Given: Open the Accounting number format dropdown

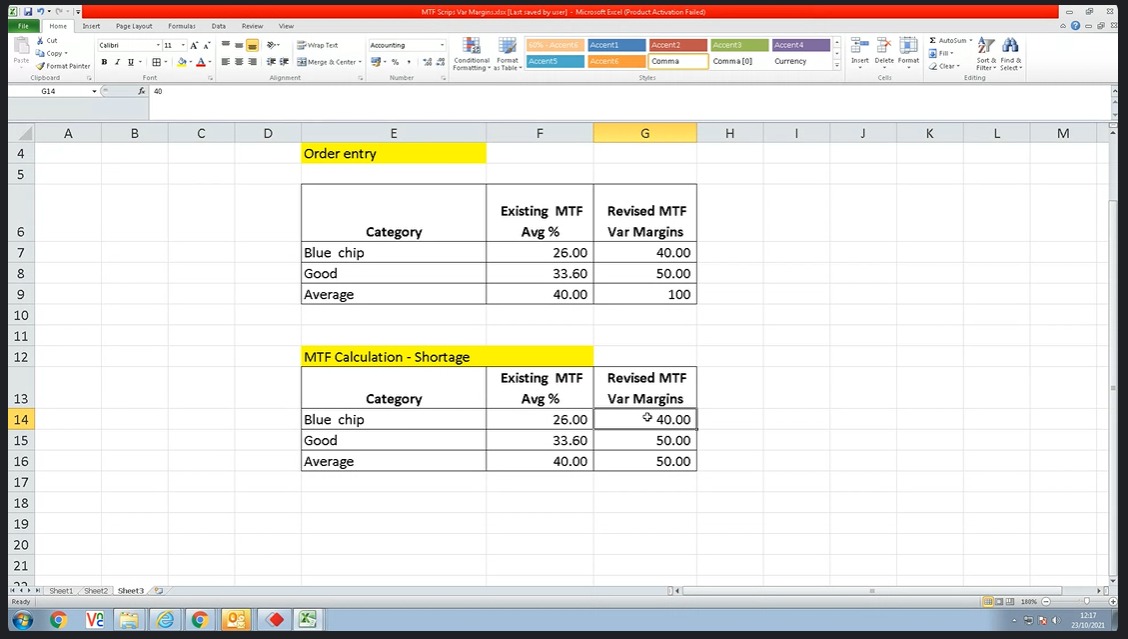Looking at the screenshot, I should coord(442,45).
